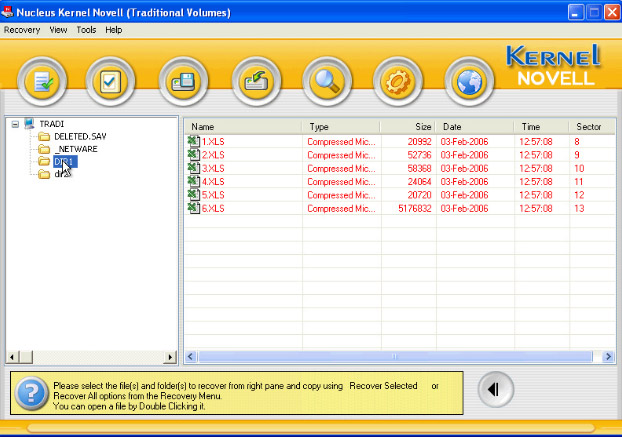Select file 6.XLS

tap(213, 209)
